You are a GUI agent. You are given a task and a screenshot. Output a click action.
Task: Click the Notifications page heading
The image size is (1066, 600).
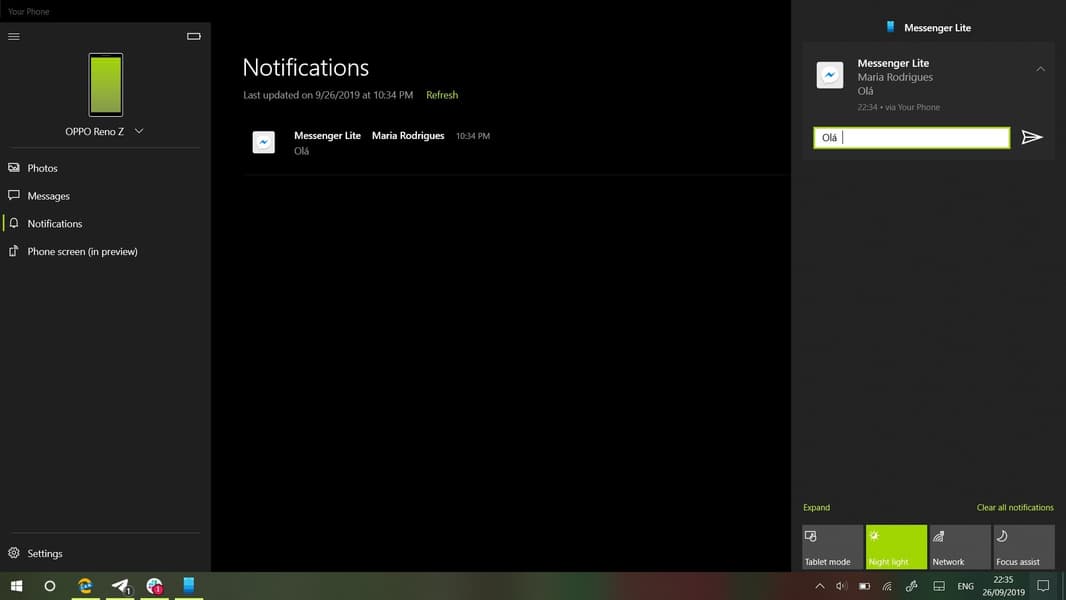(306, 67)
